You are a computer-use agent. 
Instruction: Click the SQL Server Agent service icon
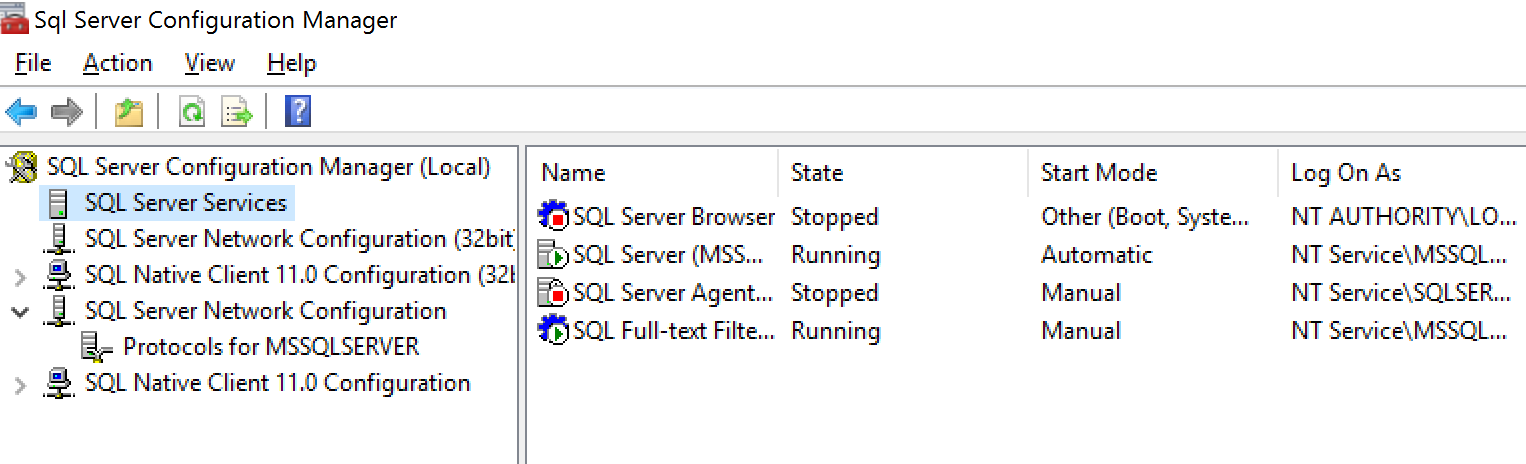[553, 293]
